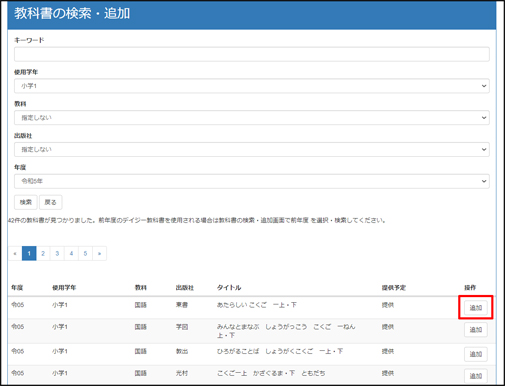Click the タイトル column header
The width and height of the screenshot is (505, 386).
pyautogui.click(x=229, y=287)
